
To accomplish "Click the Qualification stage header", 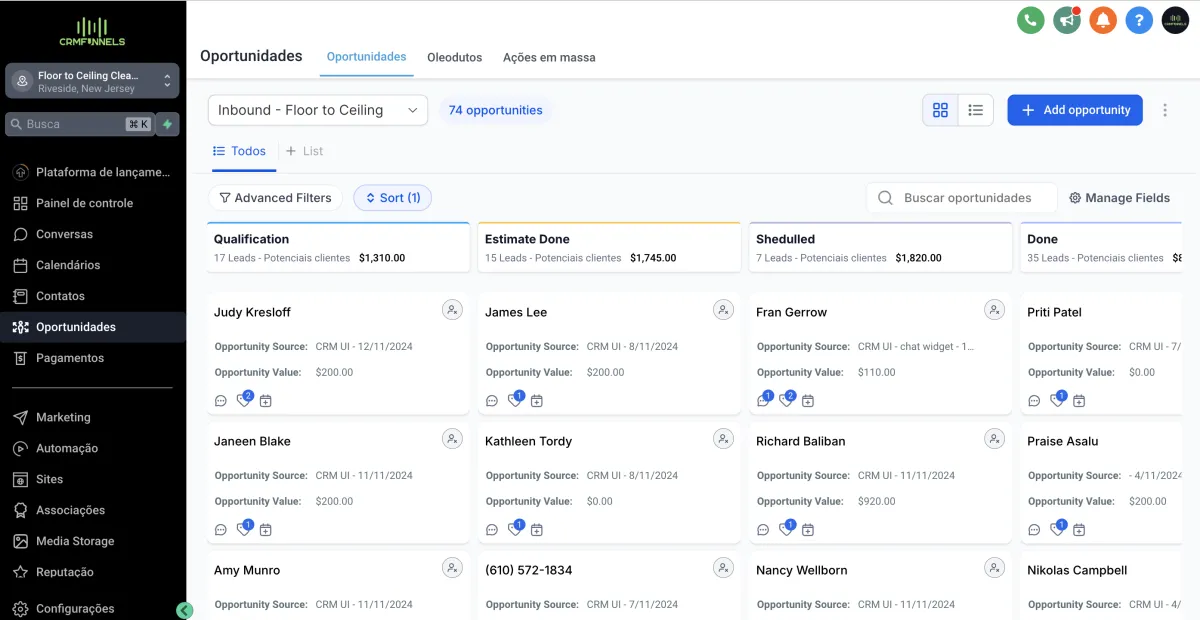I will [338, 247].
